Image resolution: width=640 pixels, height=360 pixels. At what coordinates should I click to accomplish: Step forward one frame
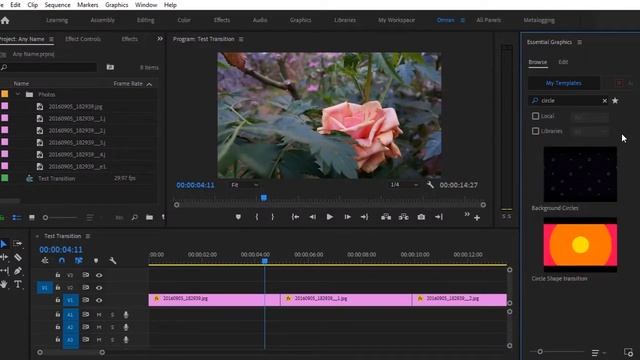click(x=347, y=217)
